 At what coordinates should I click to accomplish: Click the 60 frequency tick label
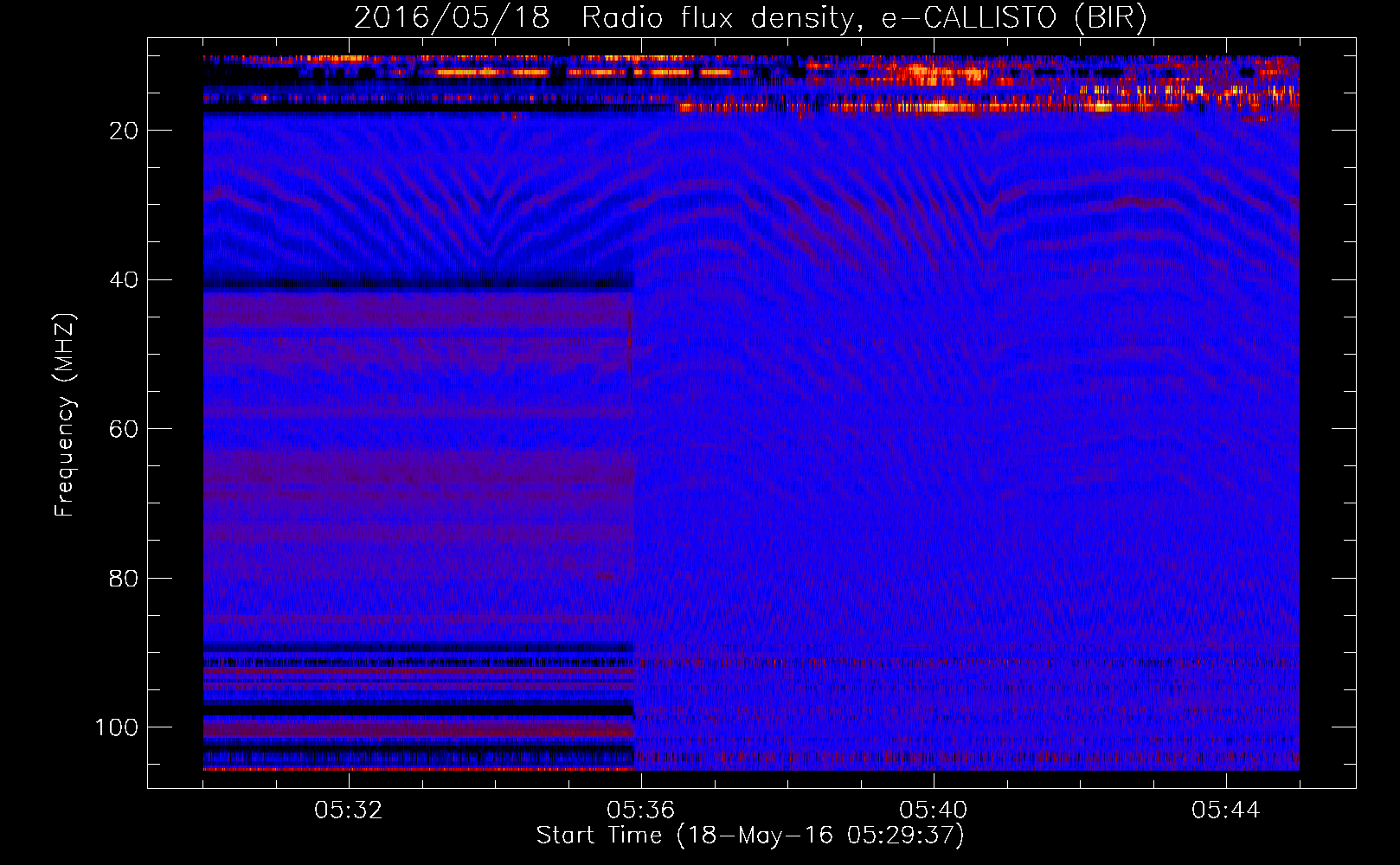pyautogui.click(x=125, y=429)
